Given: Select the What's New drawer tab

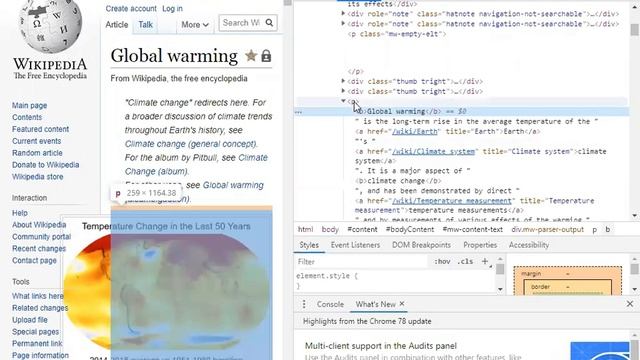Looking at the screenshot, I should tap(376, 304).
